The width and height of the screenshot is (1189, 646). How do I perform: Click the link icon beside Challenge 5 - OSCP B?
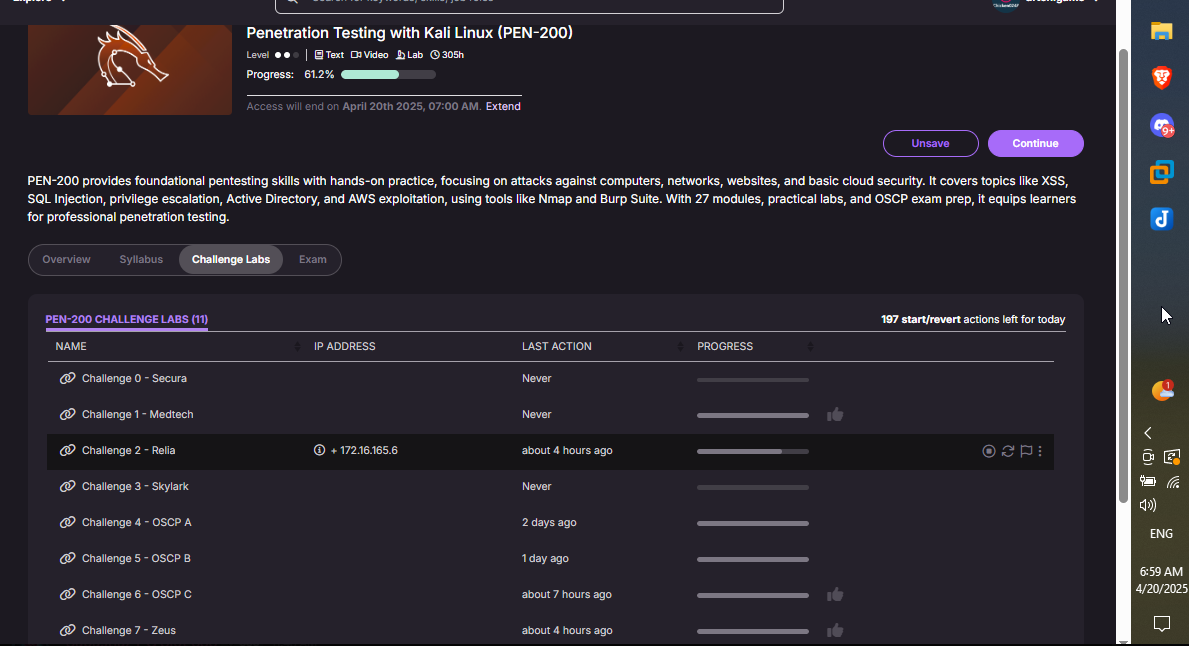tap(67, 558)
